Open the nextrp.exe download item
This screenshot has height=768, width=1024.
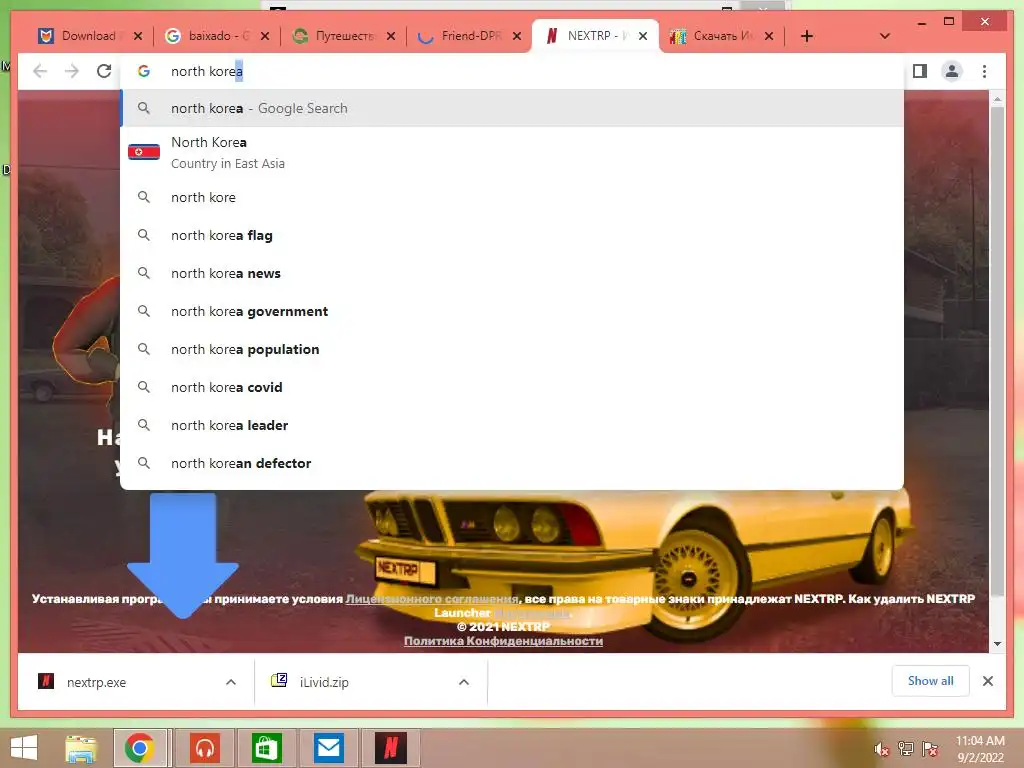120,682
